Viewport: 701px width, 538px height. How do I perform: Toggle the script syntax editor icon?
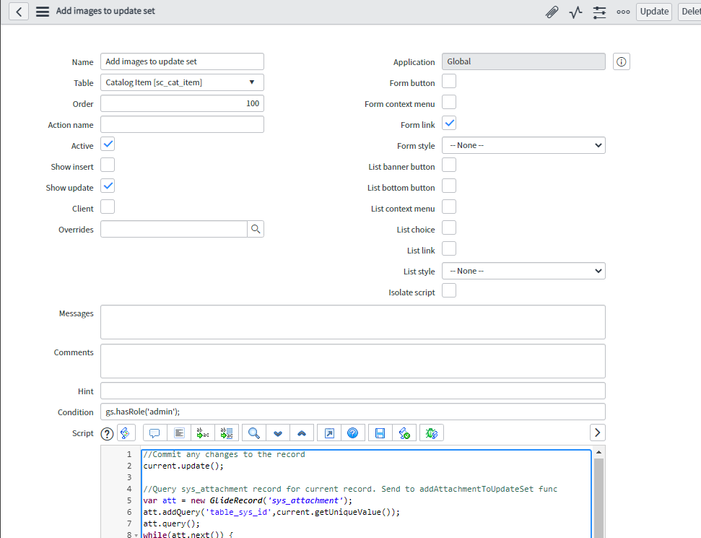(125, 433)
